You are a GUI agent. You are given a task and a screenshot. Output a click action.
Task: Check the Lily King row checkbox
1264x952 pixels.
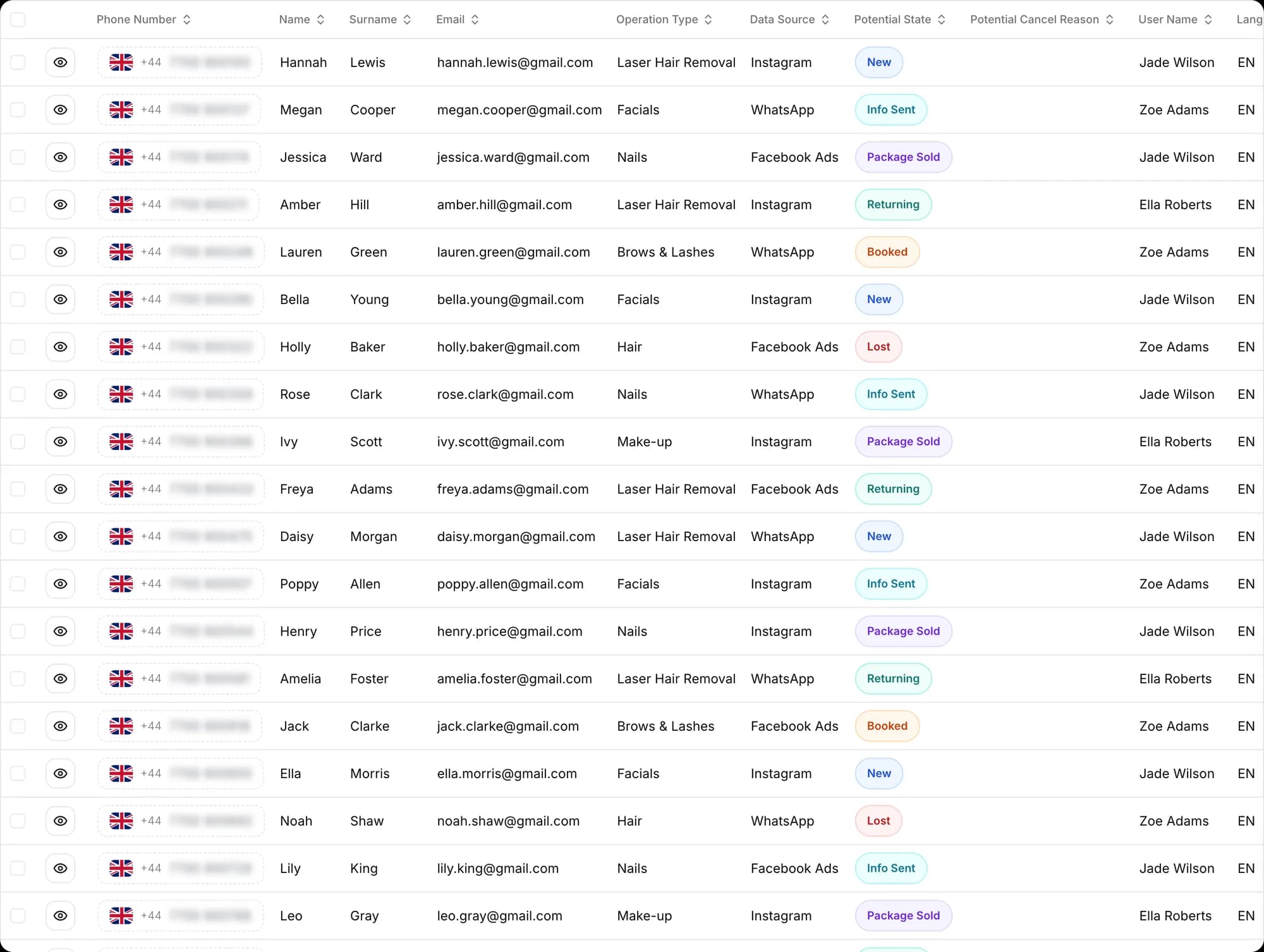[x=18, y=869]
